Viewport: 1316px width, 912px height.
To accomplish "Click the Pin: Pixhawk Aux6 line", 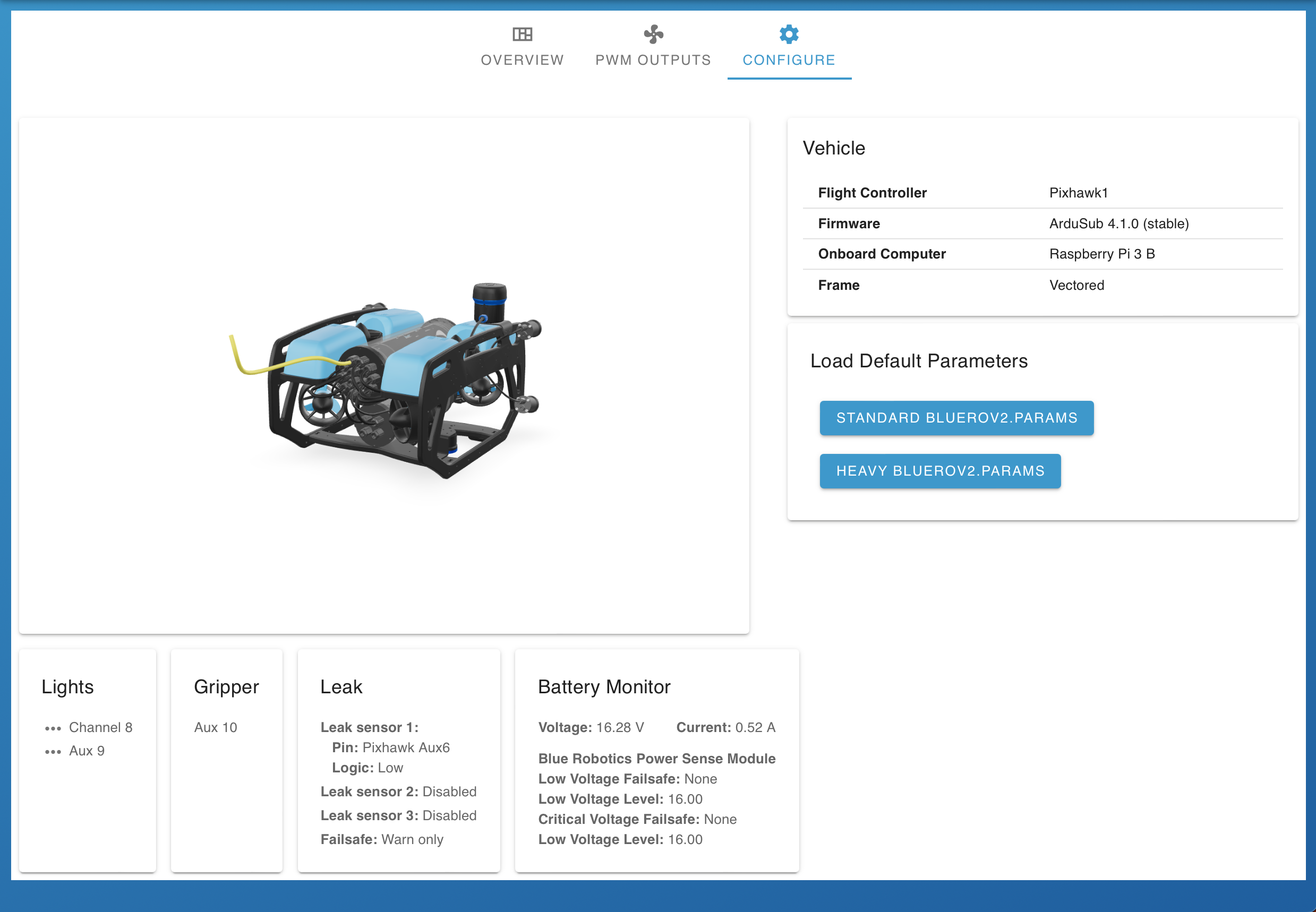I will point(391,747).
